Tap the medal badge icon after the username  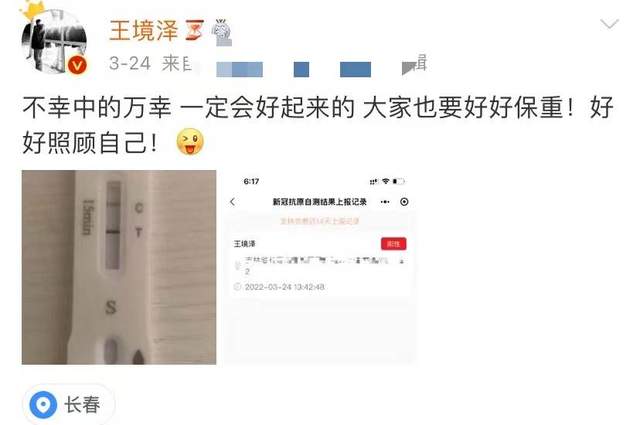pos(222,31)
